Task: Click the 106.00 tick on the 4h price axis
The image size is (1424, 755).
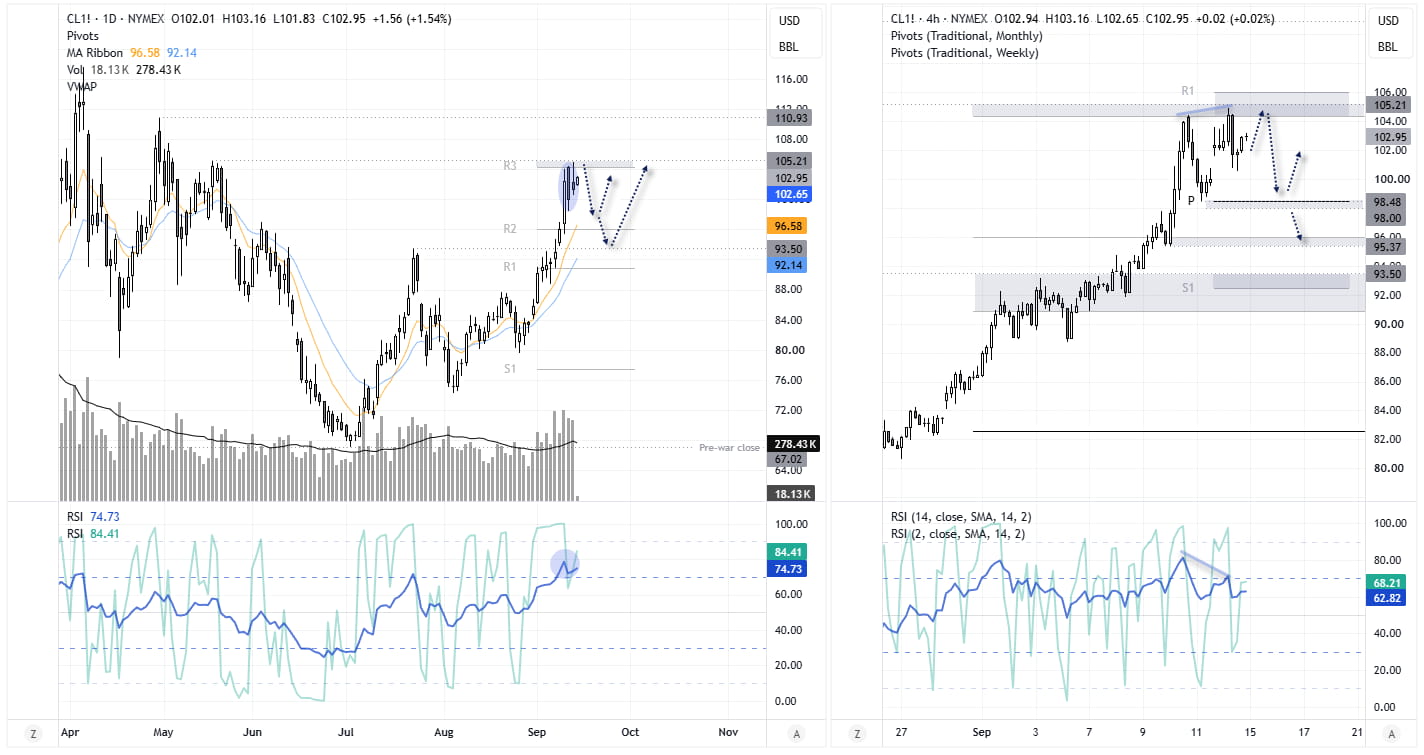Action: 1391,93
